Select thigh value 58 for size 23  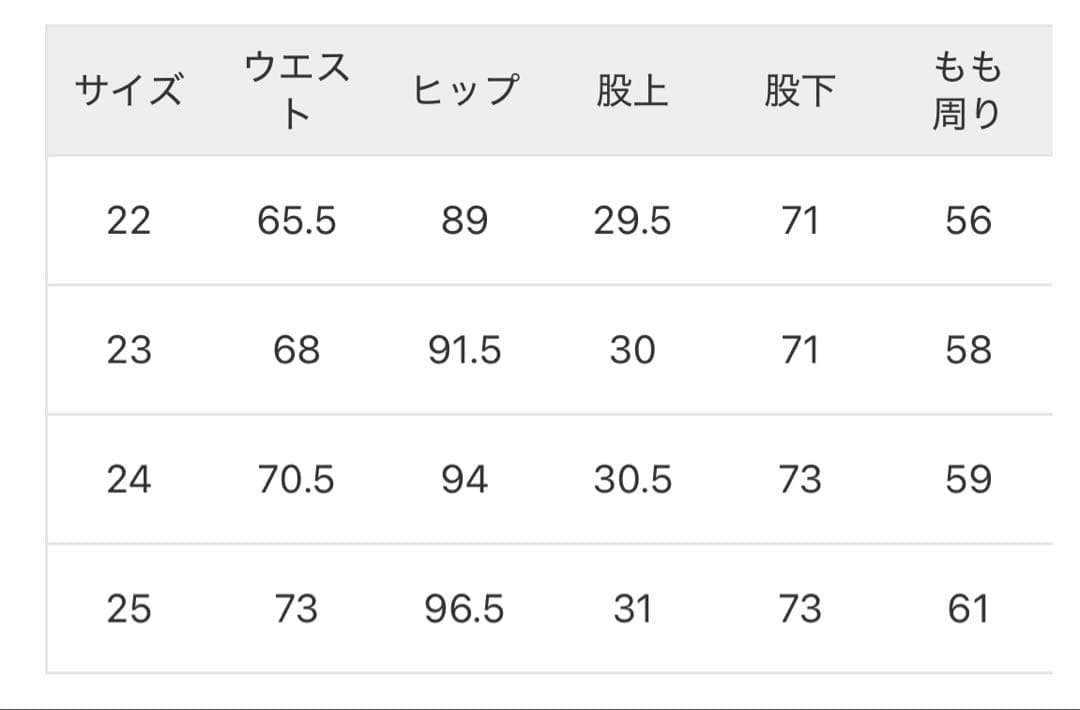[967, 350]
